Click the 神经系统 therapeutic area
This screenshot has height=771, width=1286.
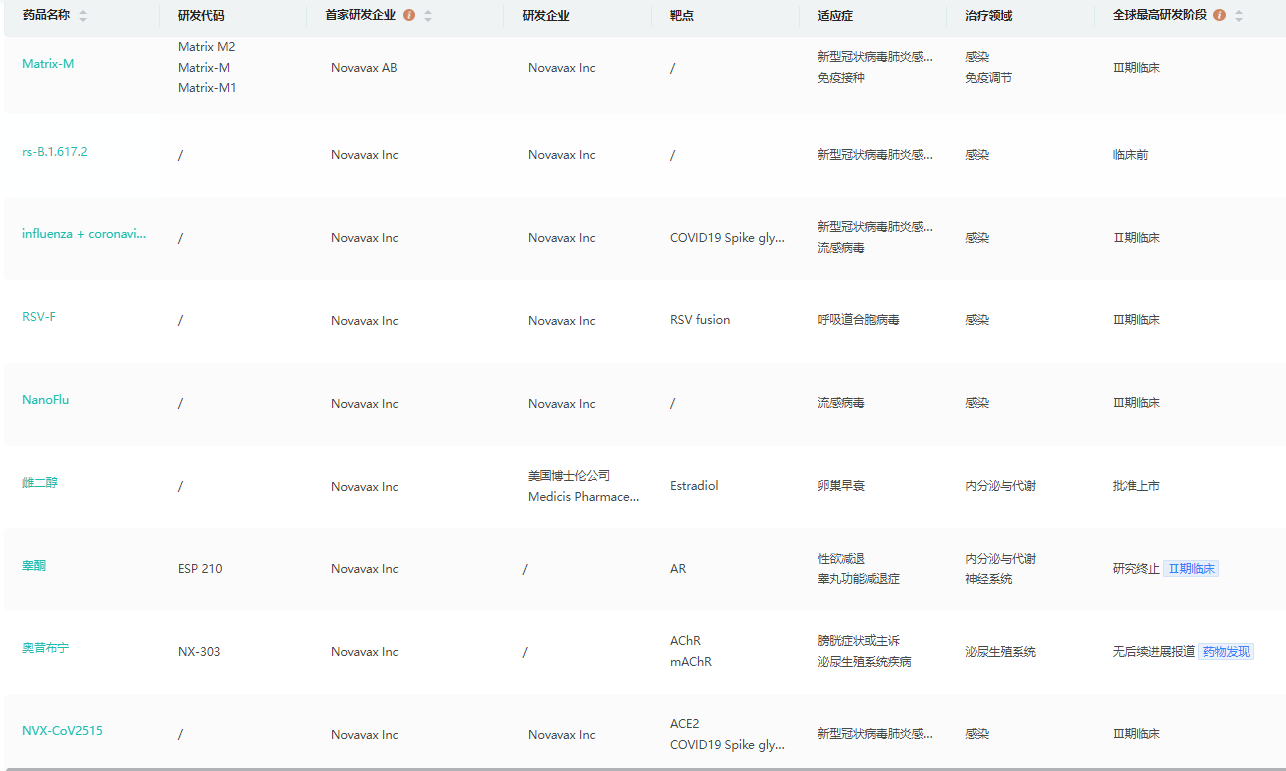coord(988,579)
